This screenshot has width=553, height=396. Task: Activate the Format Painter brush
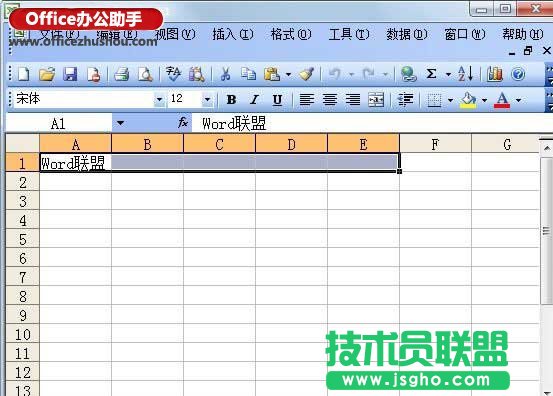click(x=306, y=74)
